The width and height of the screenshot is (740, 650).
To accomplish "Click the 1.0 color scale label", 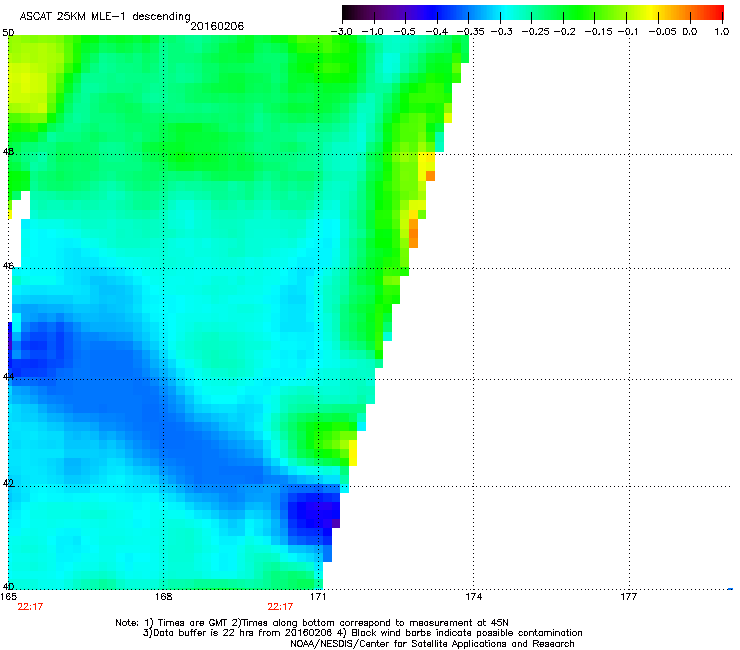I will point(722,32).
